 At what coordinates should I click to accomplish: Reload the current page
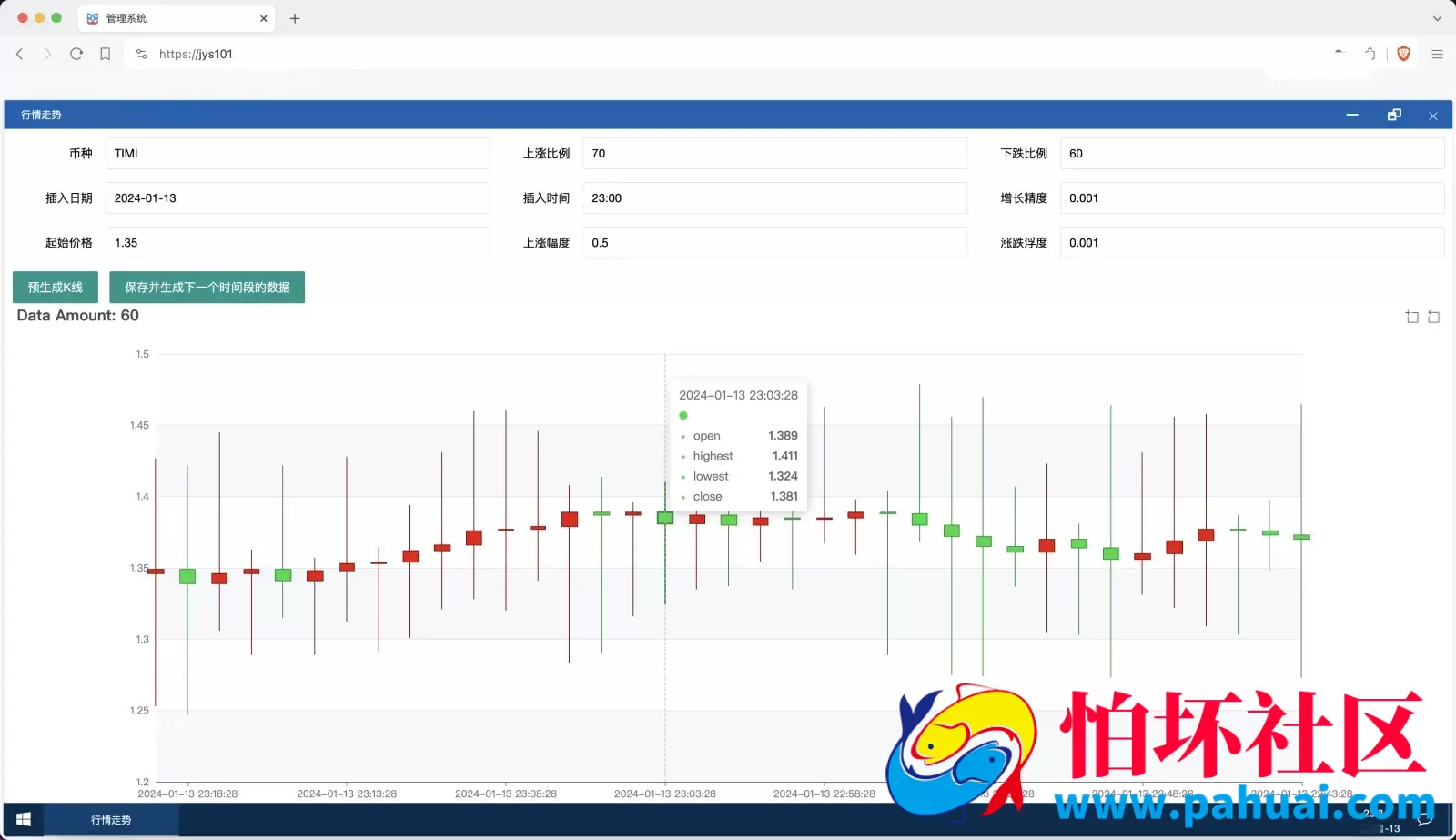[x=76, y=55]
